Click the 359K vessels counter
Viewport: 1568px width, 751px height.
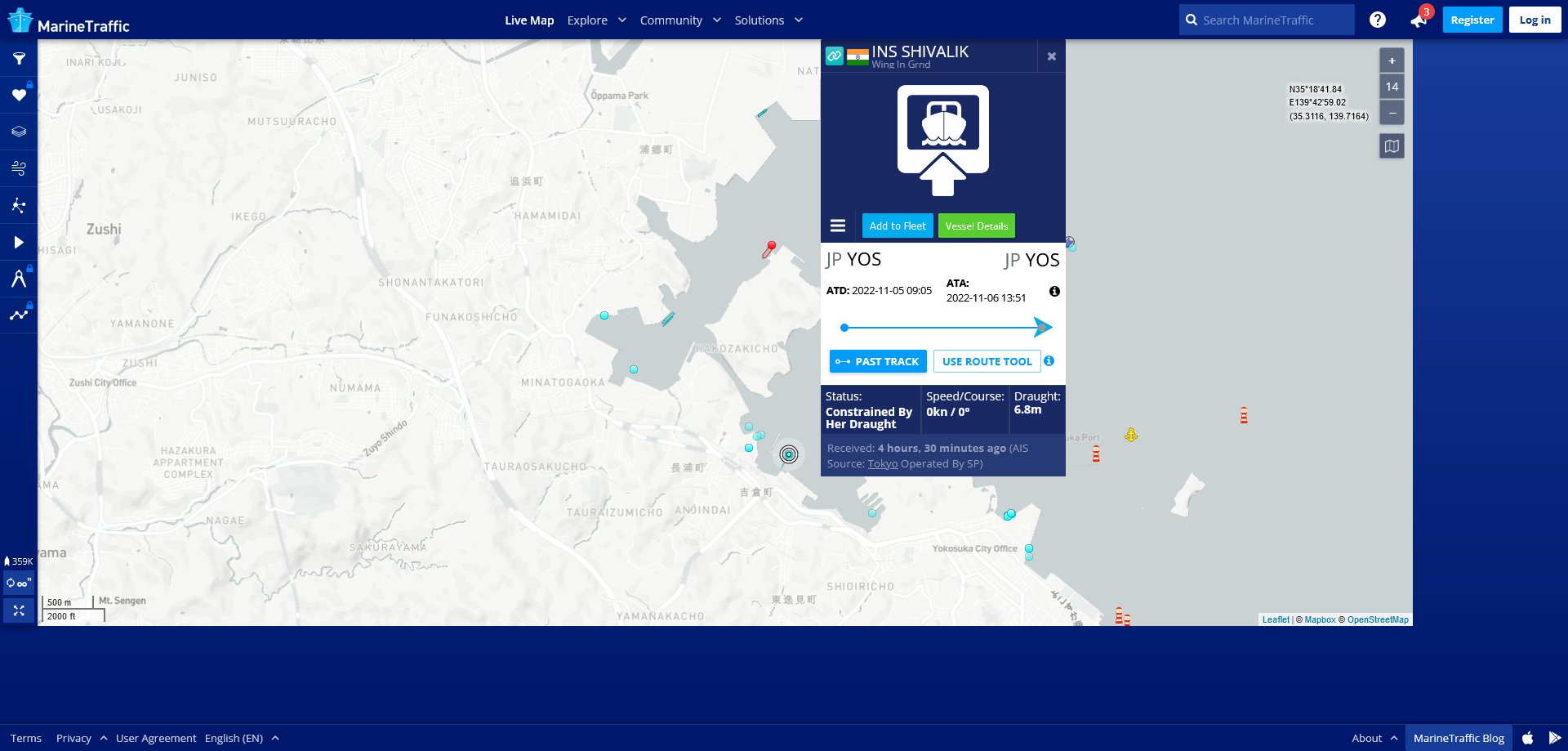(19, 561)
